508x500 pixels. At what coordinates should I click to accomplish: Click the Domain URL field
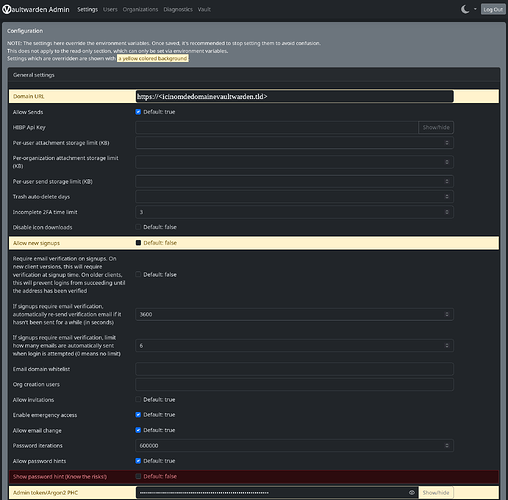tap(295, 97)
